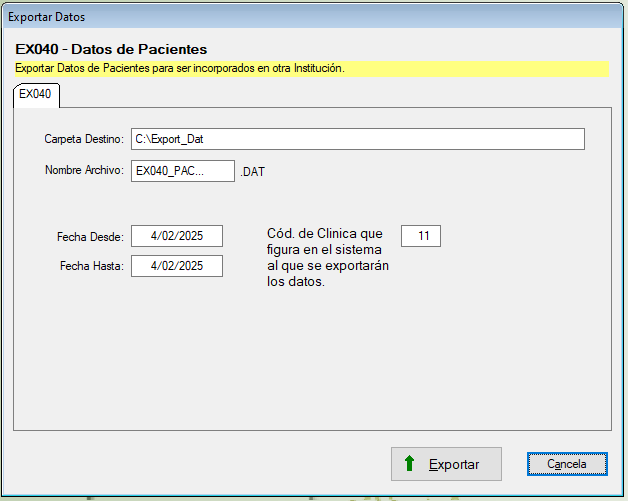Click the green arrow icon on Exportar

point(409,464)
